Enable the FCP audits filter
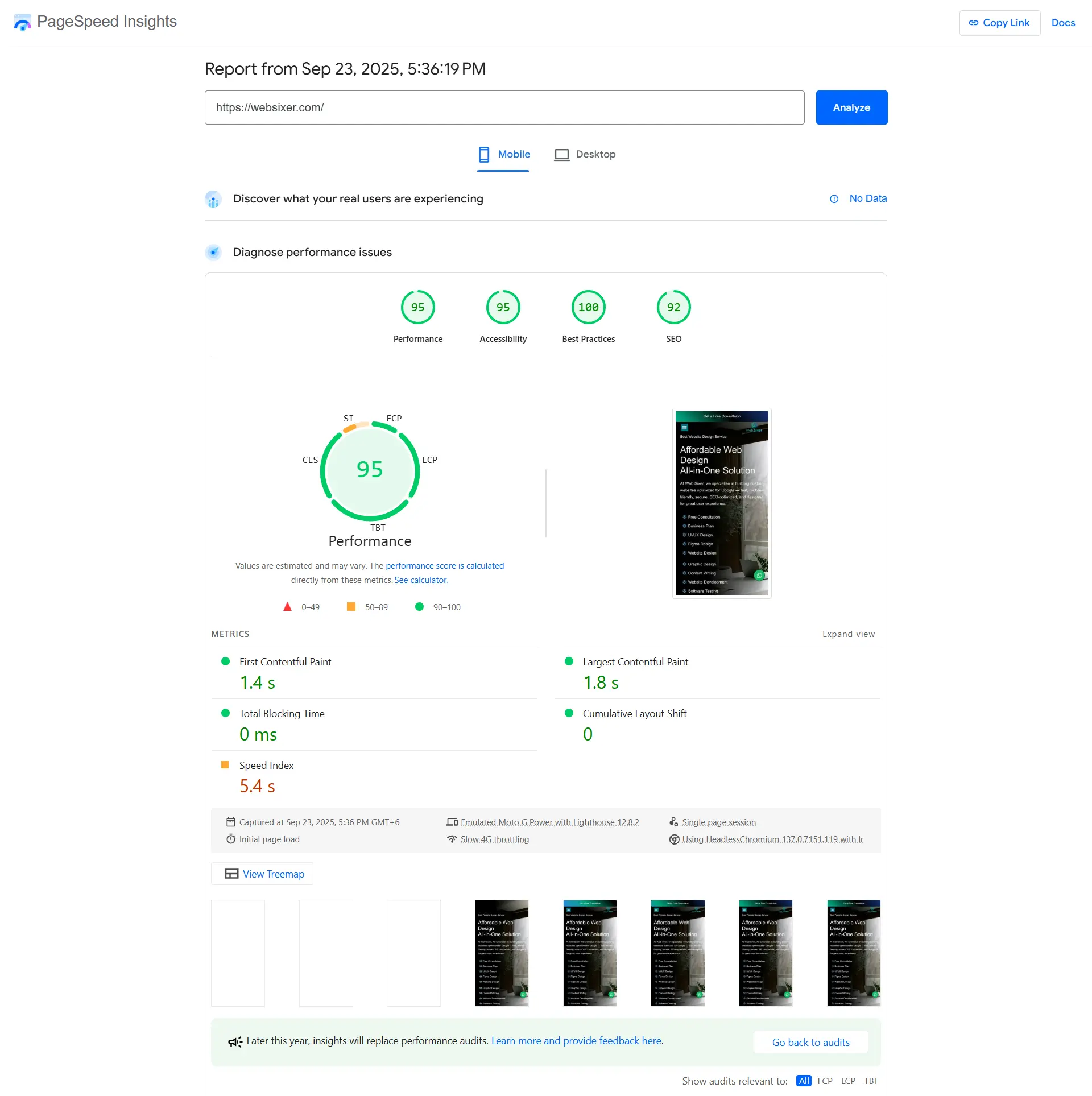 [825, 1081]
